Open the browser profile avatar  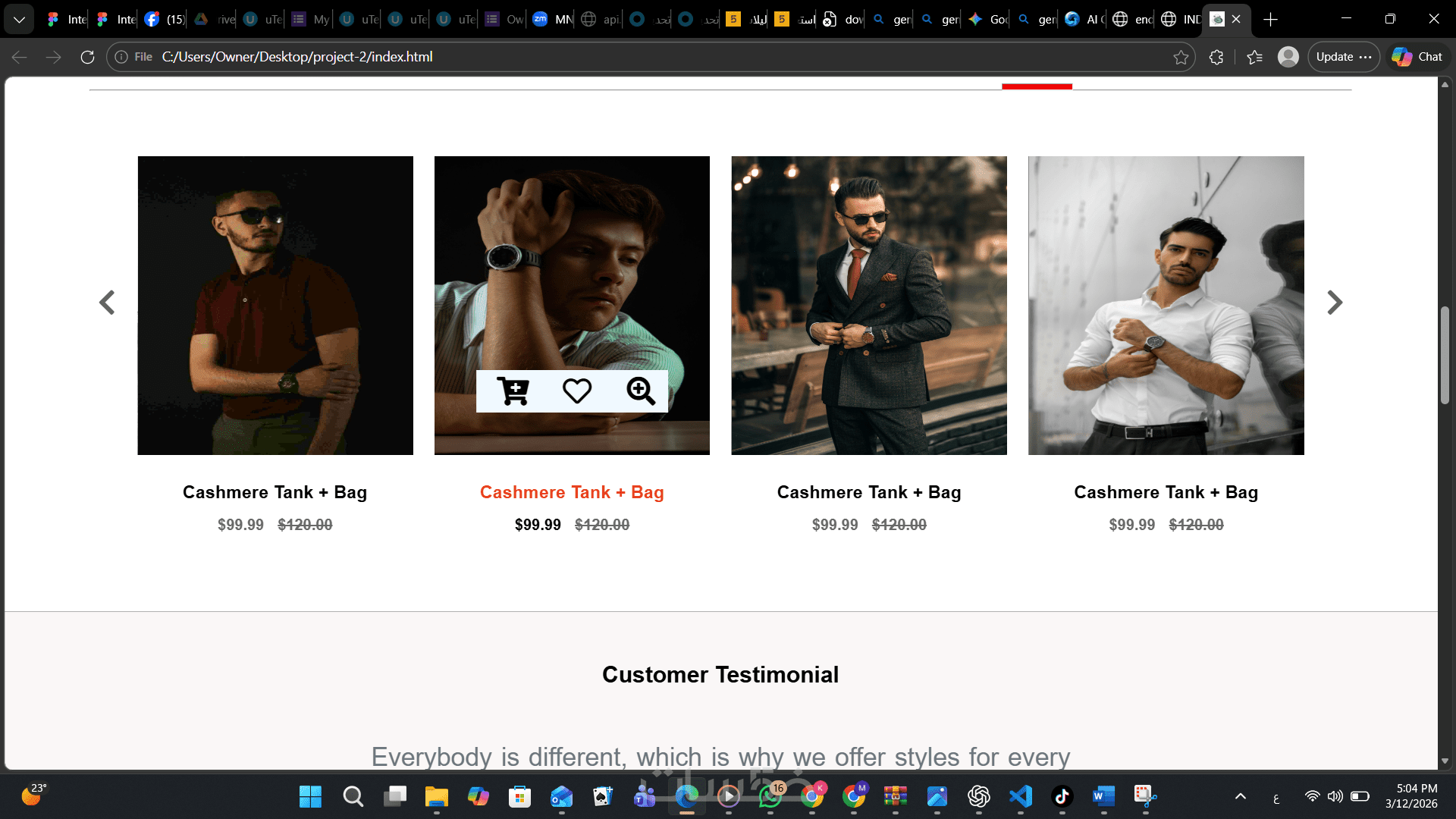1288,57
